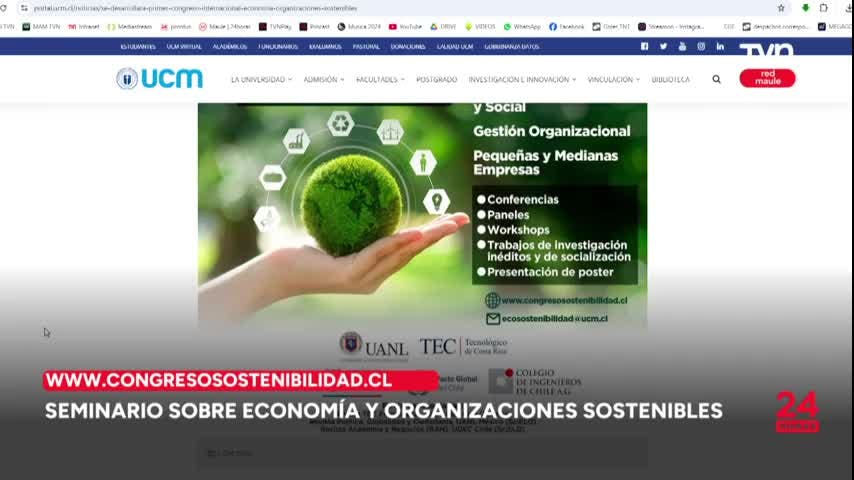This screenshot has width=854, height=480.
Task: Open the Musica 2024 bookmark
Action: click(x=359, y=27)
